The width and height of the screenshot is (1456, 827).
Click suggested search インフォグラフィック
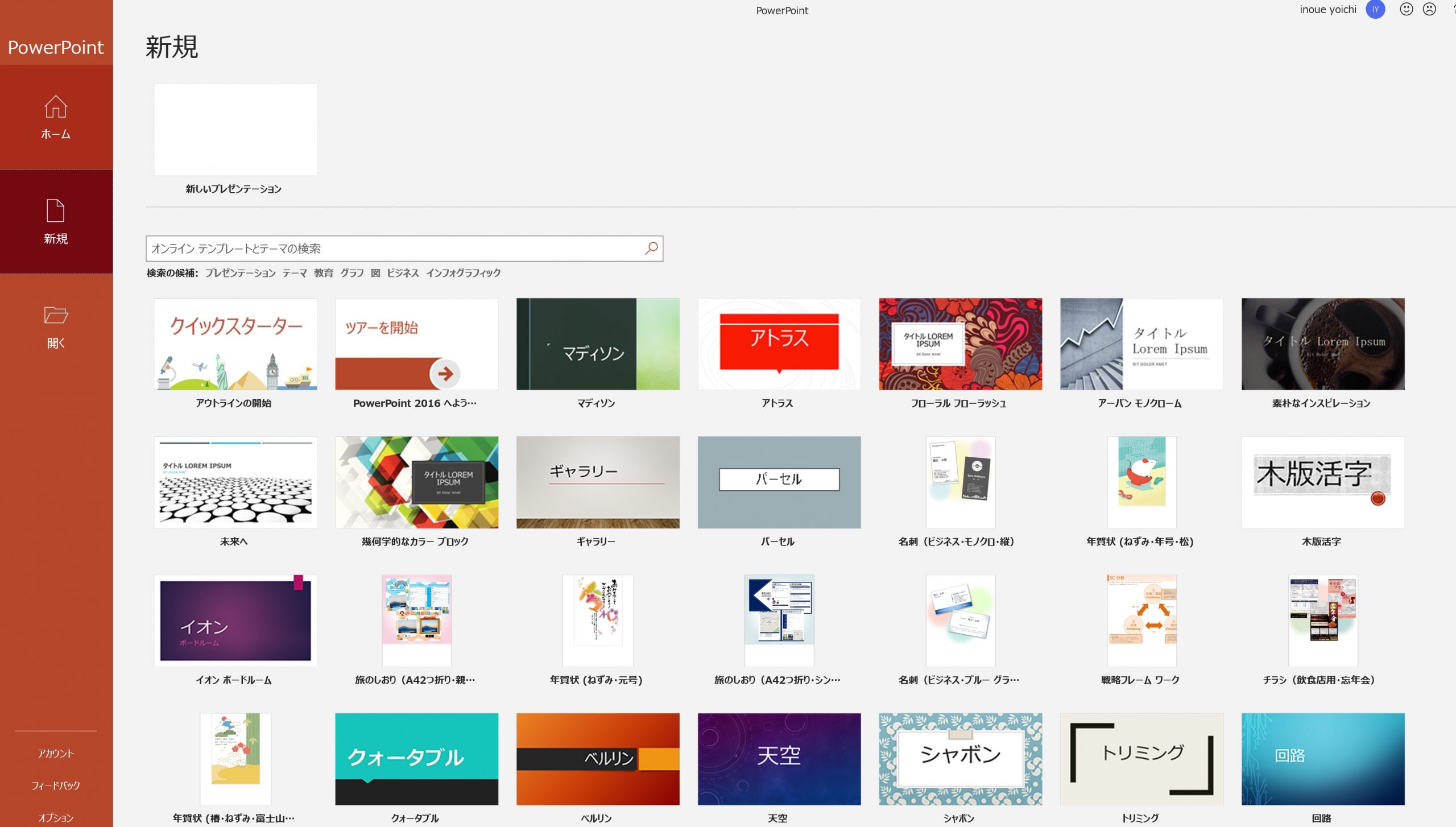click(464, 273)
